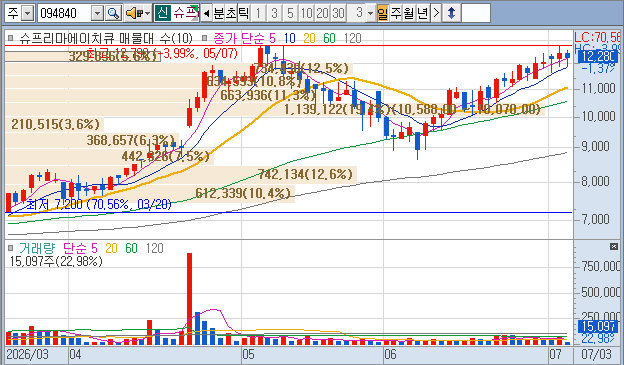Click the interval 20 button

pos(322,13)
